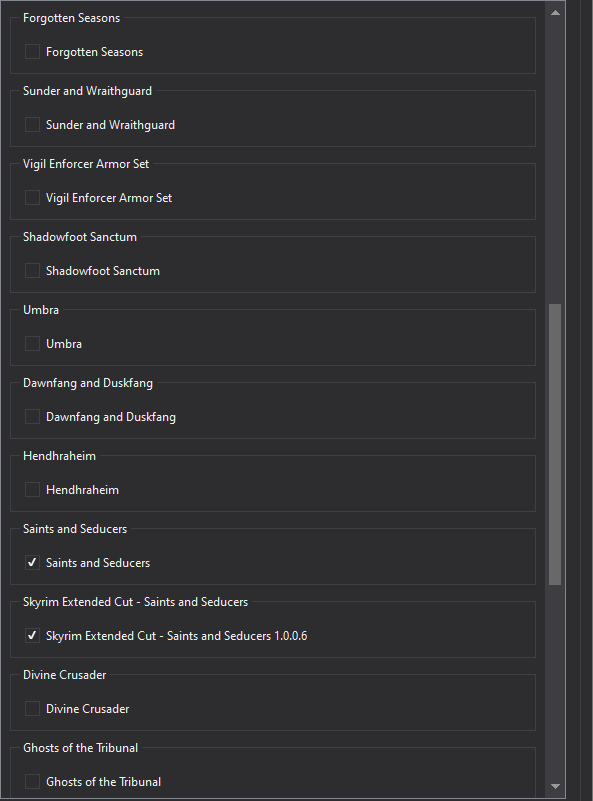Click the scrollbar down arrow
Image resolution: width=593 pixels, height=801 pixels.
point(555,787)
